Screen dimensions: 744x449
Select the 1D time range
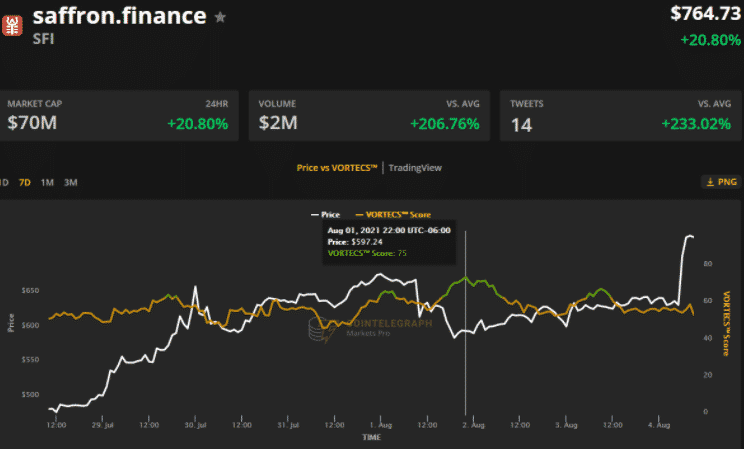[x=4, y=182]
